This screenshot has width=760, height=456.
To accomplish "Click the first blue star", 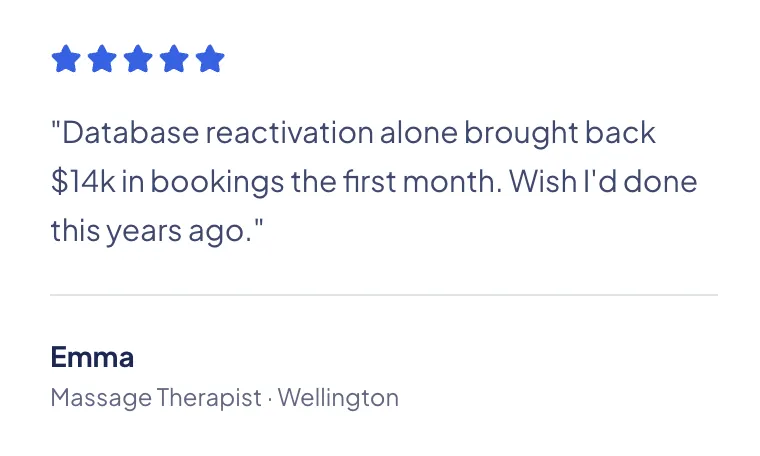I will [66, 59].
